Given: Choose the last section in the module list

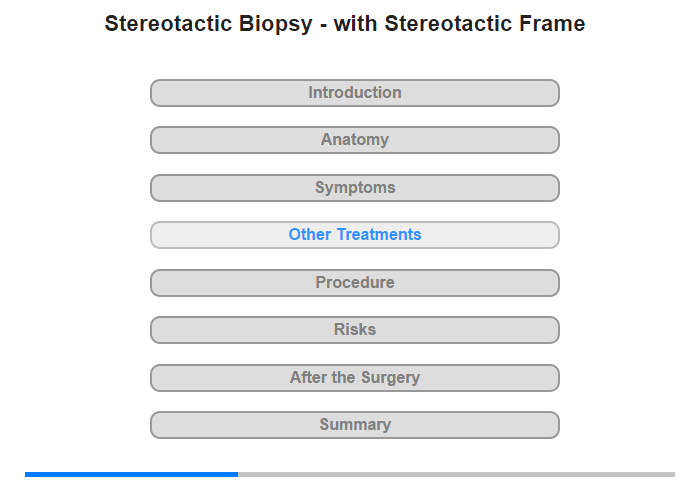Looking at the screenshot, I should (354, 425).
